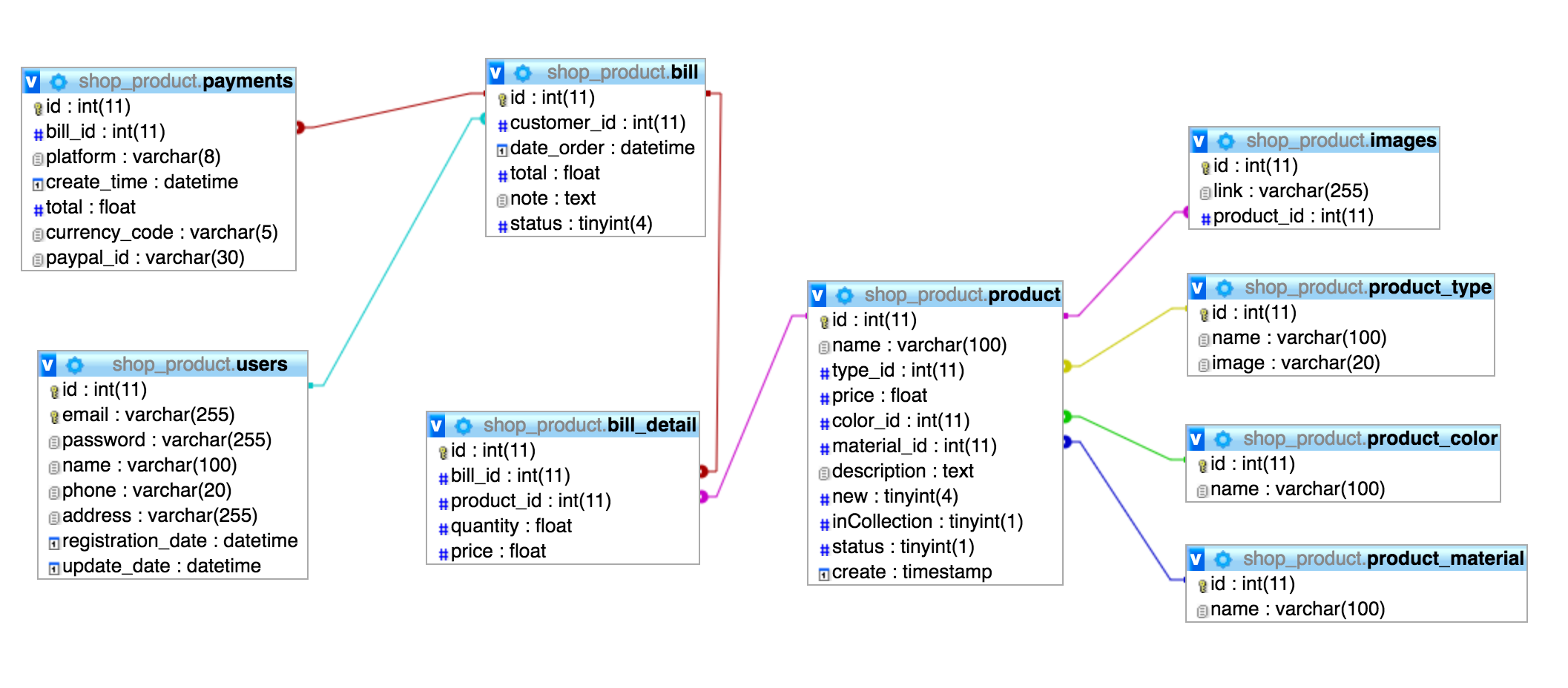Click gear icon on bill_detail table
Screen dimensions: 1568x688
tap(464, 426)
